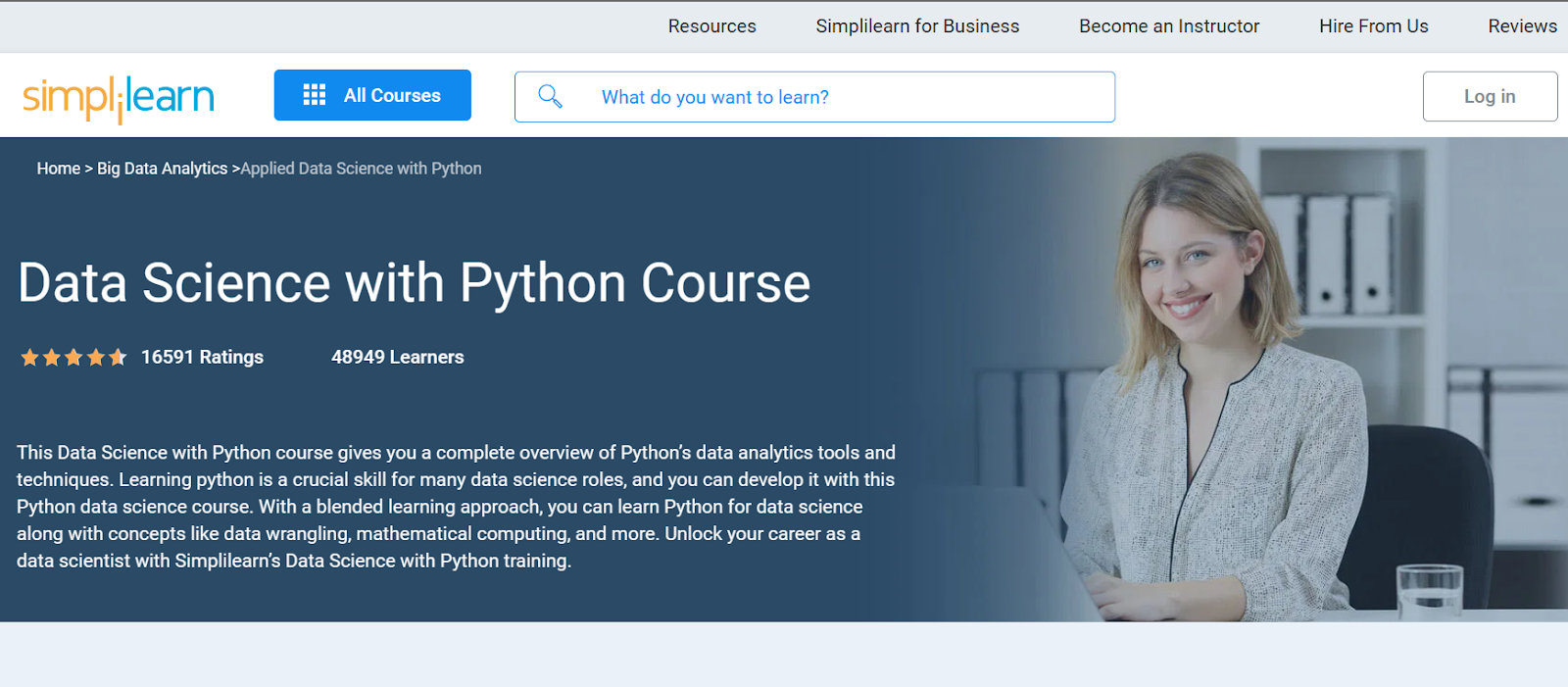Select Applied Data Science with Python breadcrumb
Screen dimensions: 1568x687
361,169
